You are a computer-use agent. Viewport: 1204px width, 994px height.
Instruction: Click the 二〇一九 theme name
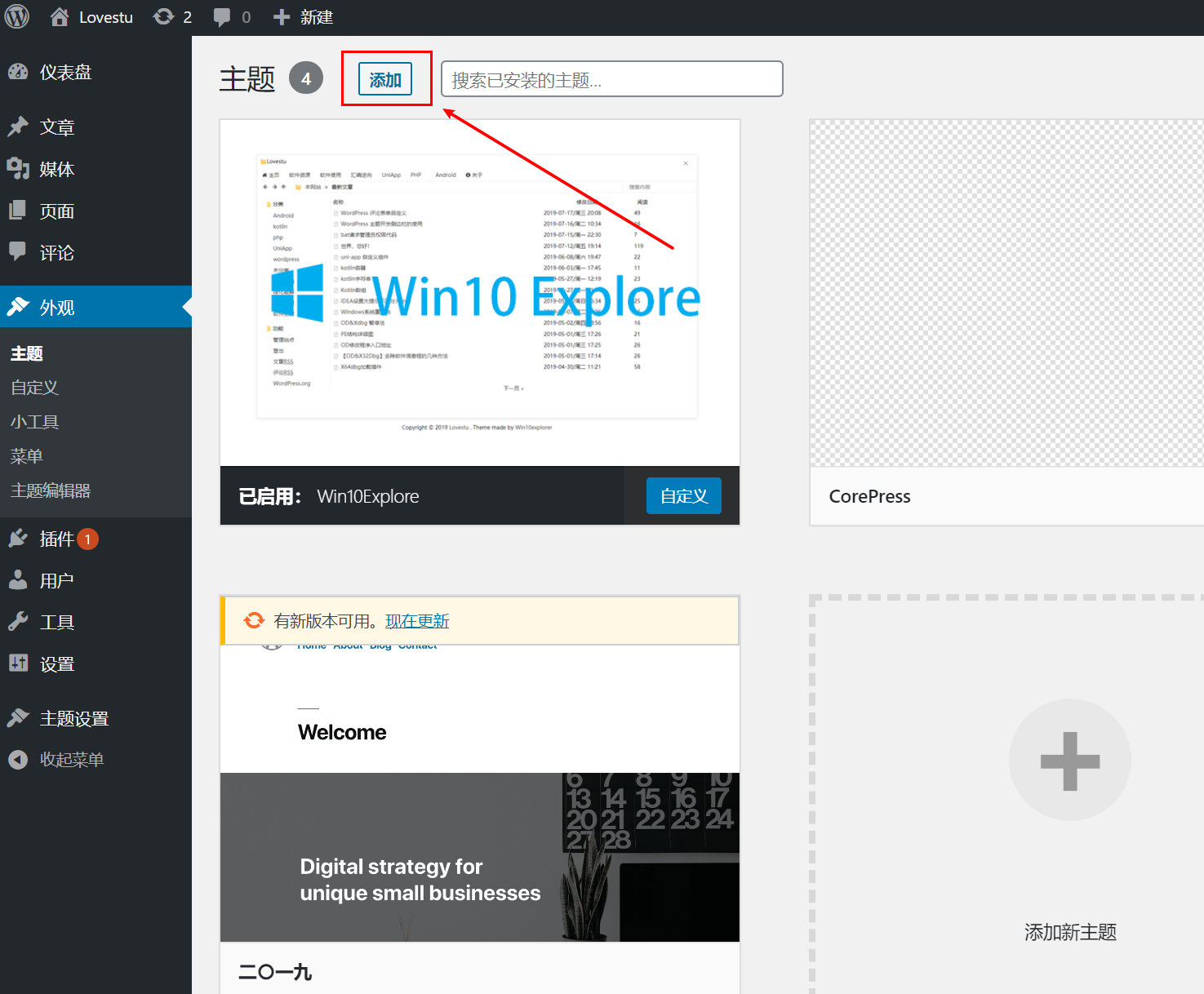pos(275,972)
